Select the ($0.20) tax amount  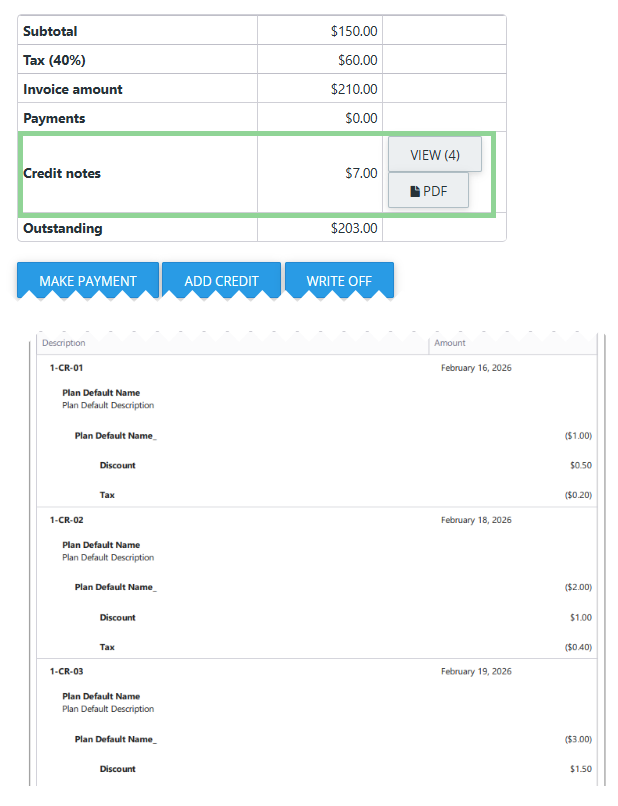578,495
